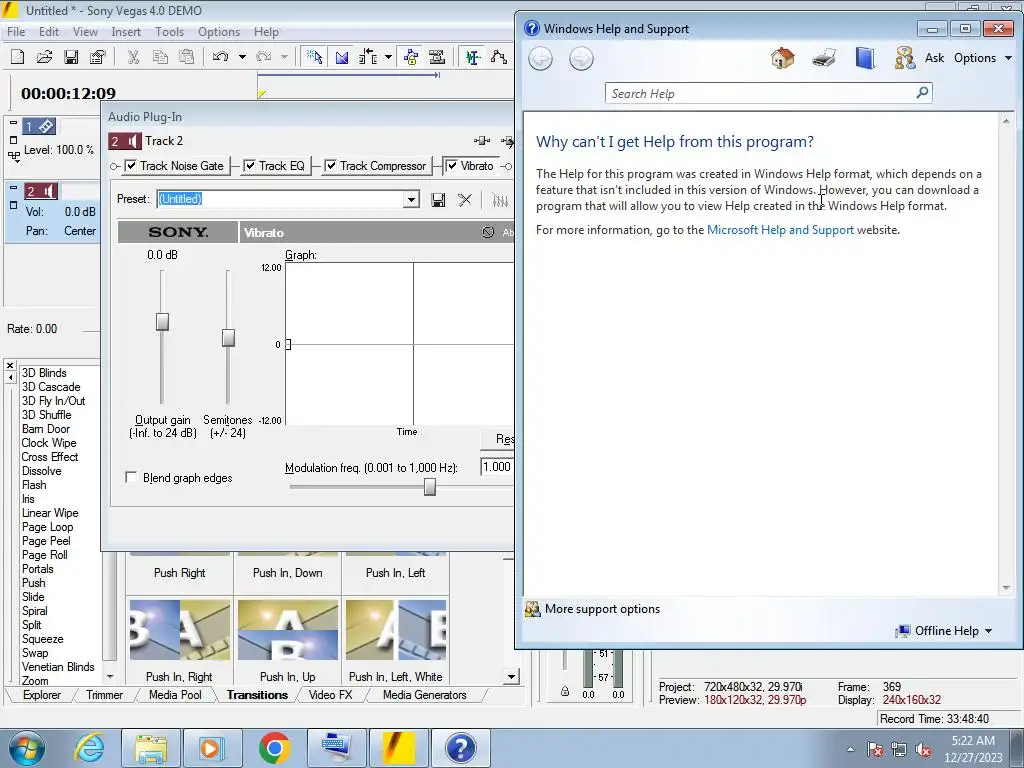Open the Windows Start menu
The height and width of the screenshot is (768, 1024).
click(27, 748)
